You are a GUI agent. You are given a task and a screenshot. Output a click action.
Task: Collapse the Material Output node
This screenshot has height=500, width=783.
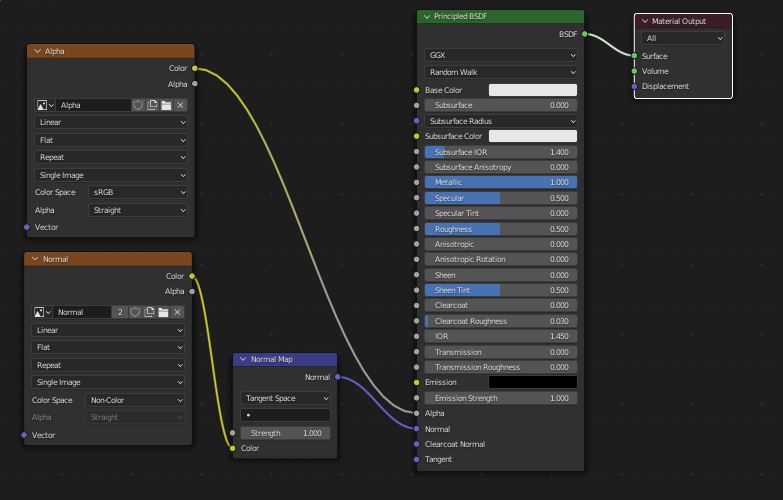point(645,21)
